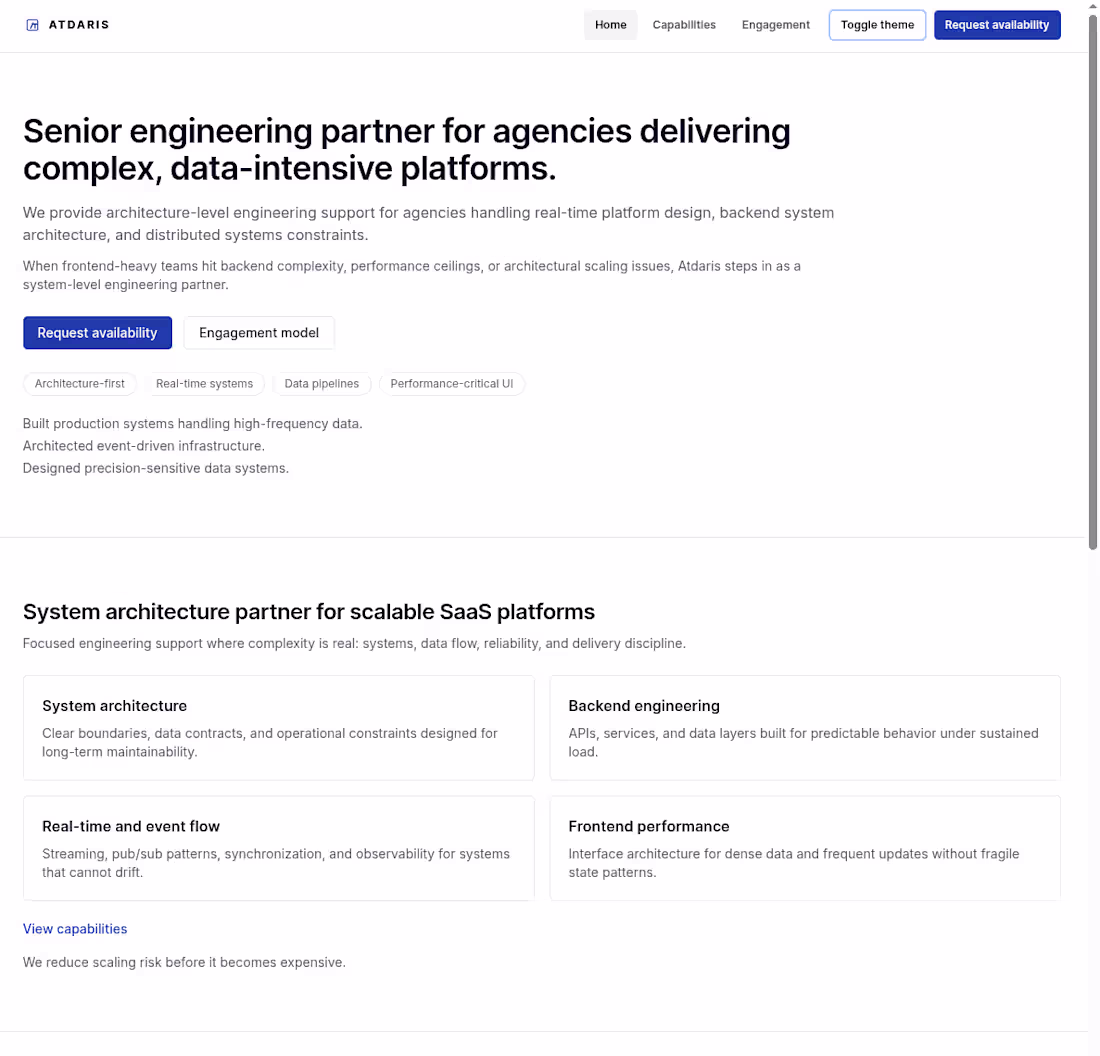
Task: Open the System architecture card
Action: (279, 728)
